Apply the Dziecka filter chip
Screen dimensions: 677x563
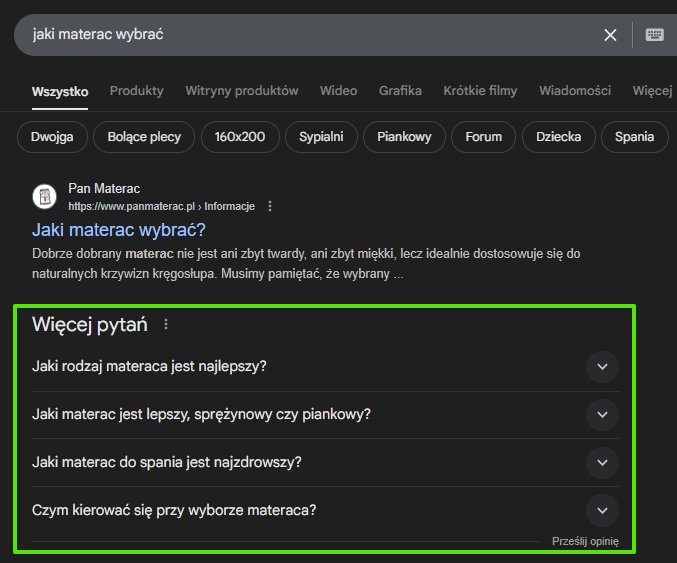pyautogui.click(x=559, y=137)
